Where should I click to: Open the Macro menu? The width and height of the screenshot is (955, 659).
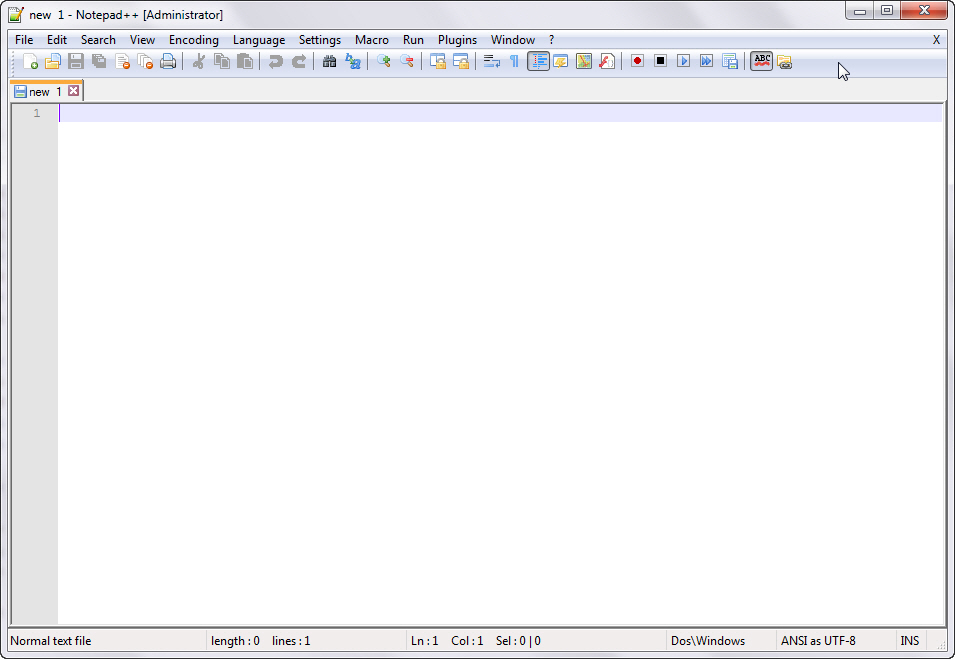coord(372,40)
